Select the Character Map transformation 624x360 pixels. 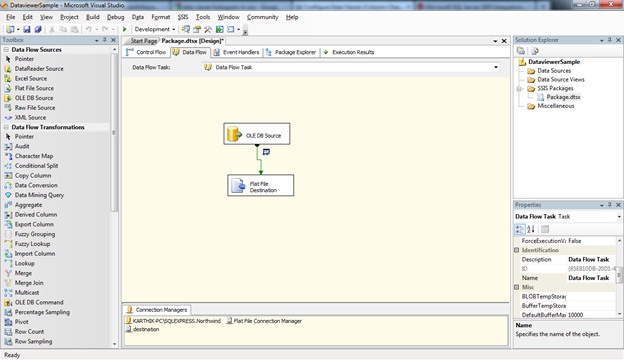click(x=34, y=156)
